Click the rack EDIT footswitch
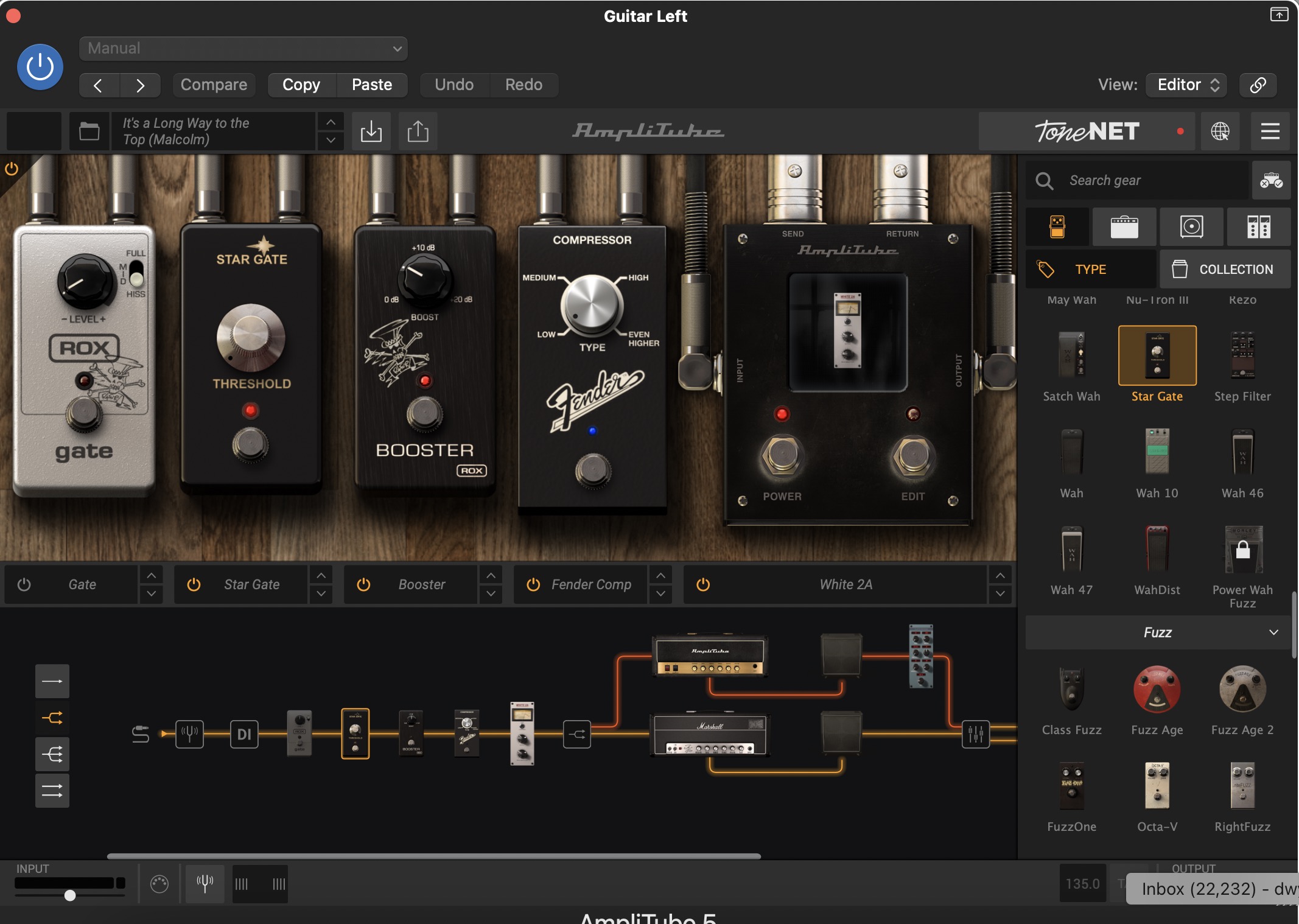Image resolution: width=1299 pixels, height=924 pixels. tap(913, 455)
